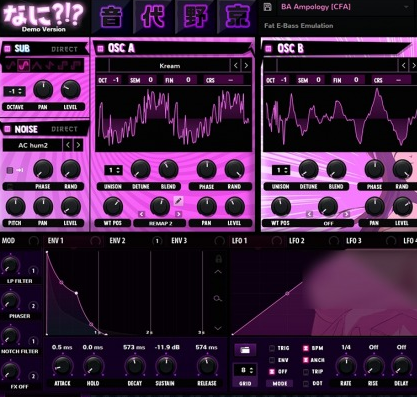Viewport: 417px width, 397px height.
Task: Enable the LFO DOT checkbox
Action: (306, 383)
